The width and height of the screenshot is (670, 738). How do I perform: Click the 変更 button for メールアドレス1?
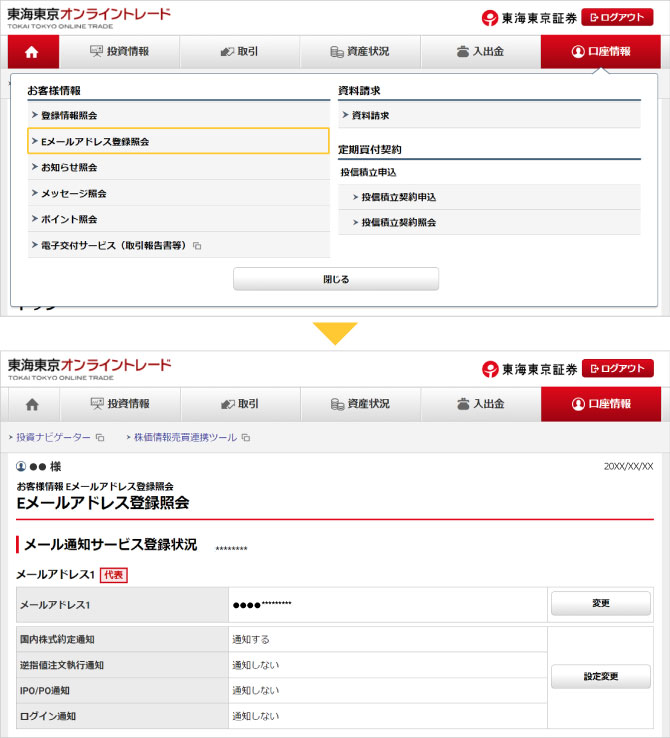(600, 604)
